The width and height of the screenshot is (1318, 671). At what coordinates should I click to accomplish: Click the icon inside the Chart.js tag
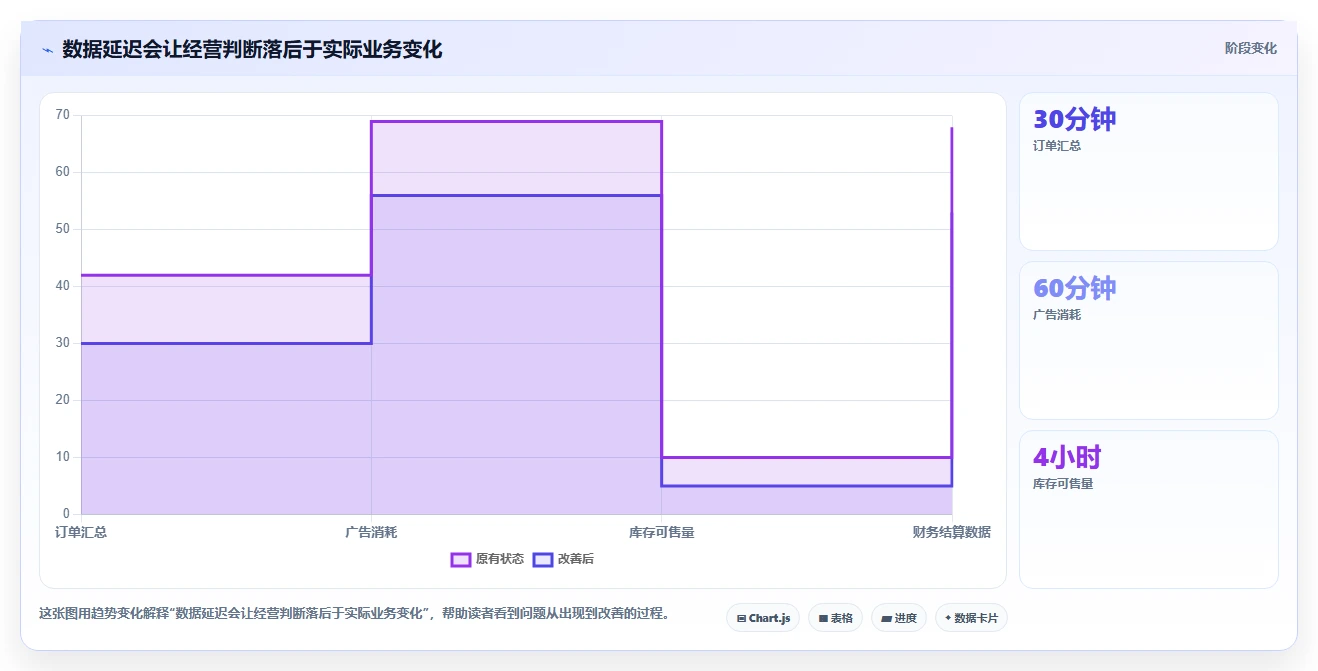pyautogui.click(x=741, y=618)
